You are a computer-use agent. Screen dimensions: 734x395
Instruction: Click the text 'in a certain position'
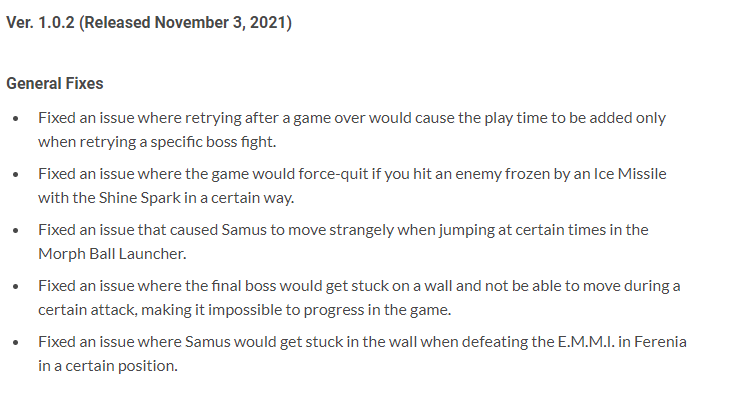click(x=108, y=366)
